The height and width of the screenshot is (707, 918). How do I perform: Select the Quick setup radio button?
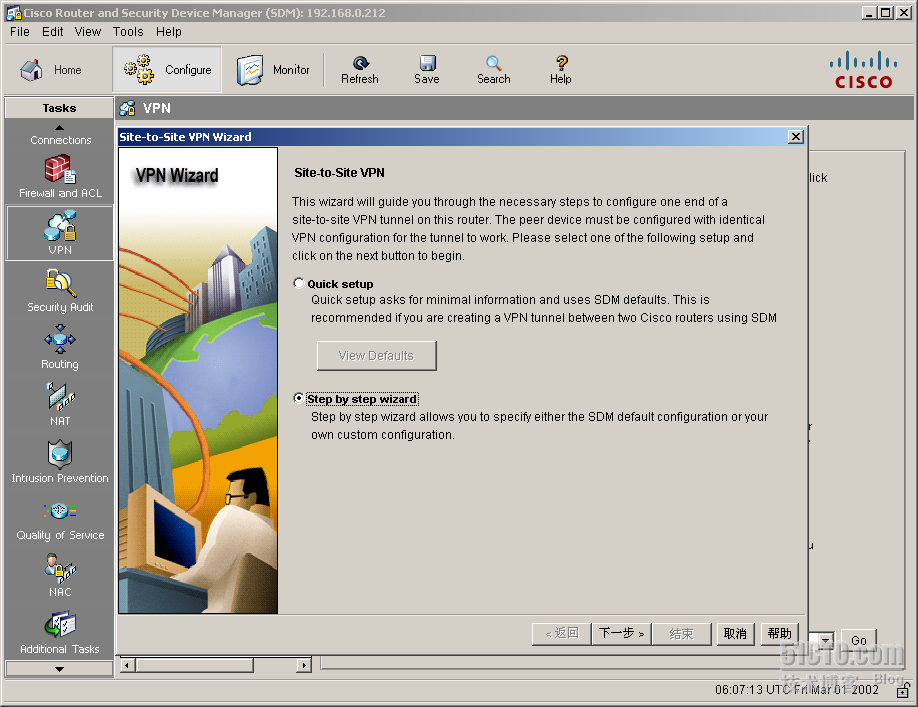tap(299, 283)
